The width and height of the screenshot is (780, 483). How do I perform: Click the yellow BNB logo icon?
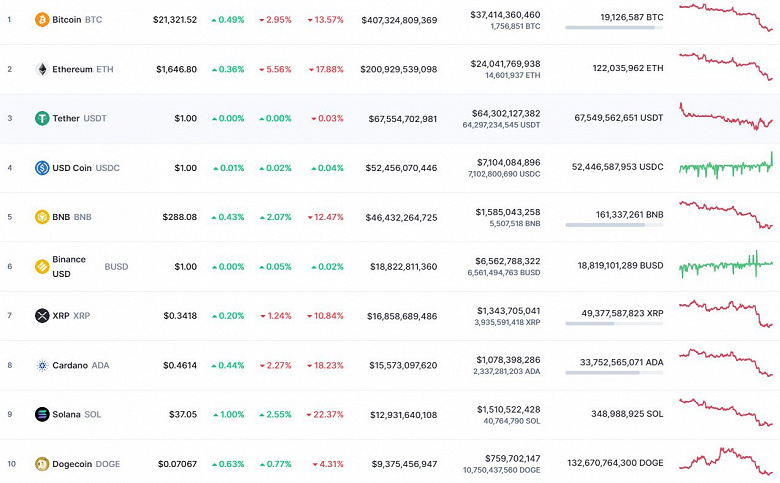(x=42, y=217)
